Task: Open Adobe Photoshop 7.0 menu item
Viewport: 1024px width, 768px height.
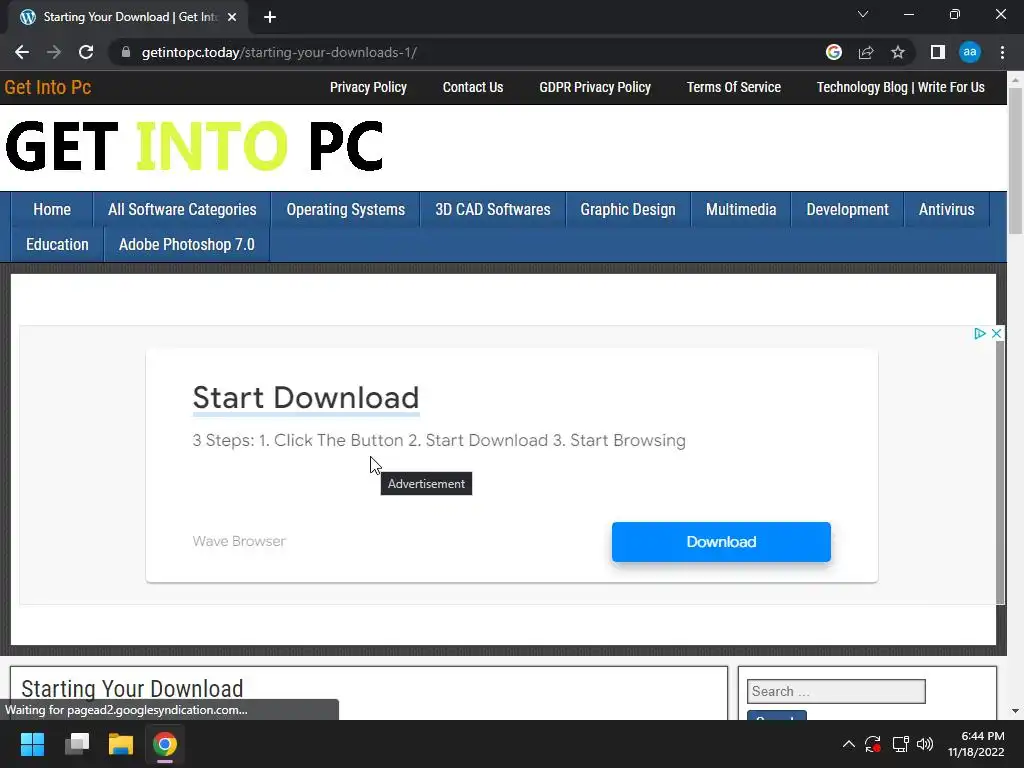Action: pyautogui.click(x=187, y=245)
